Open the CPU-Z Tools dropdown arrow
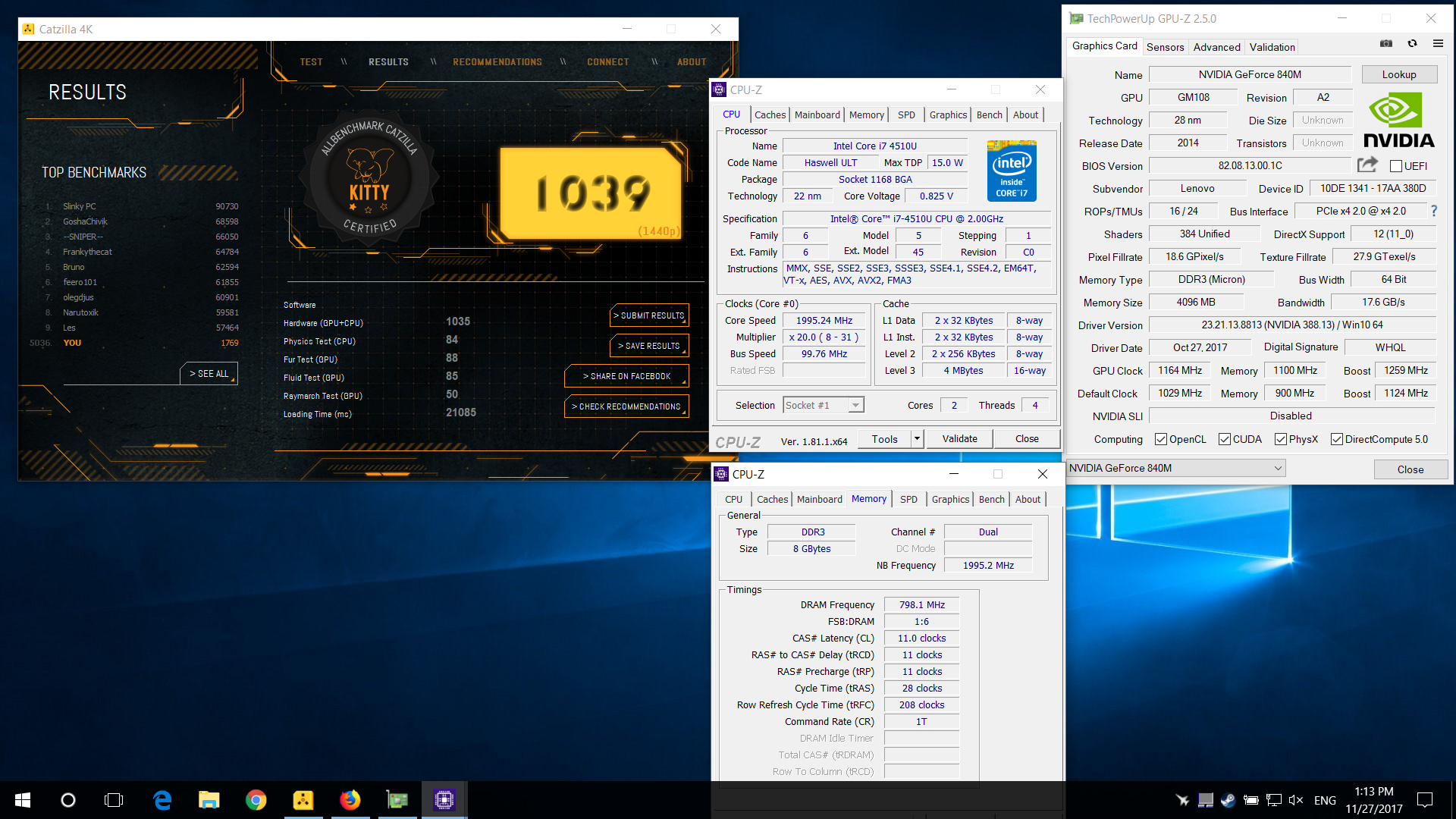 click(x=917, y=438)
